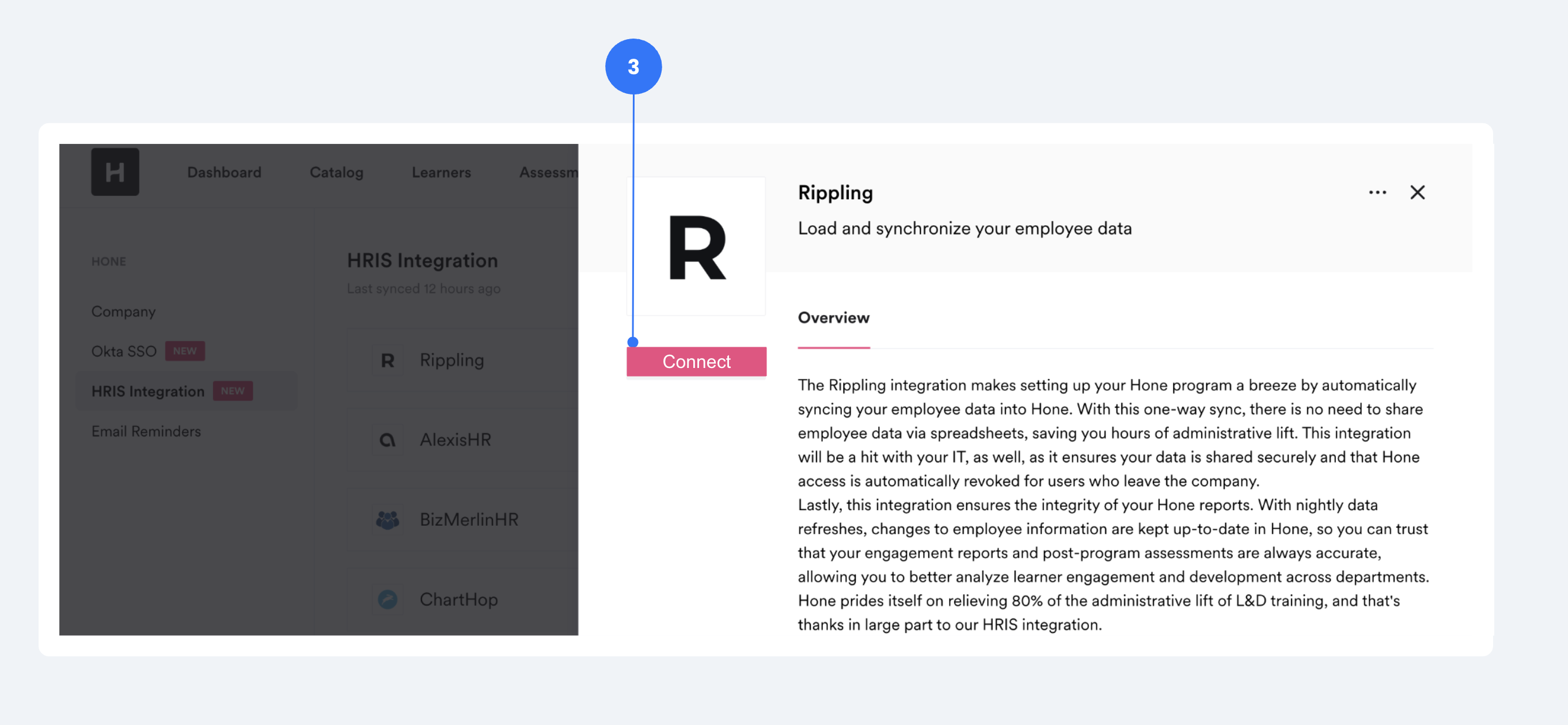Select the BizMerlinHR integration row
1568x725 pixels.
[x=462, y=519]
